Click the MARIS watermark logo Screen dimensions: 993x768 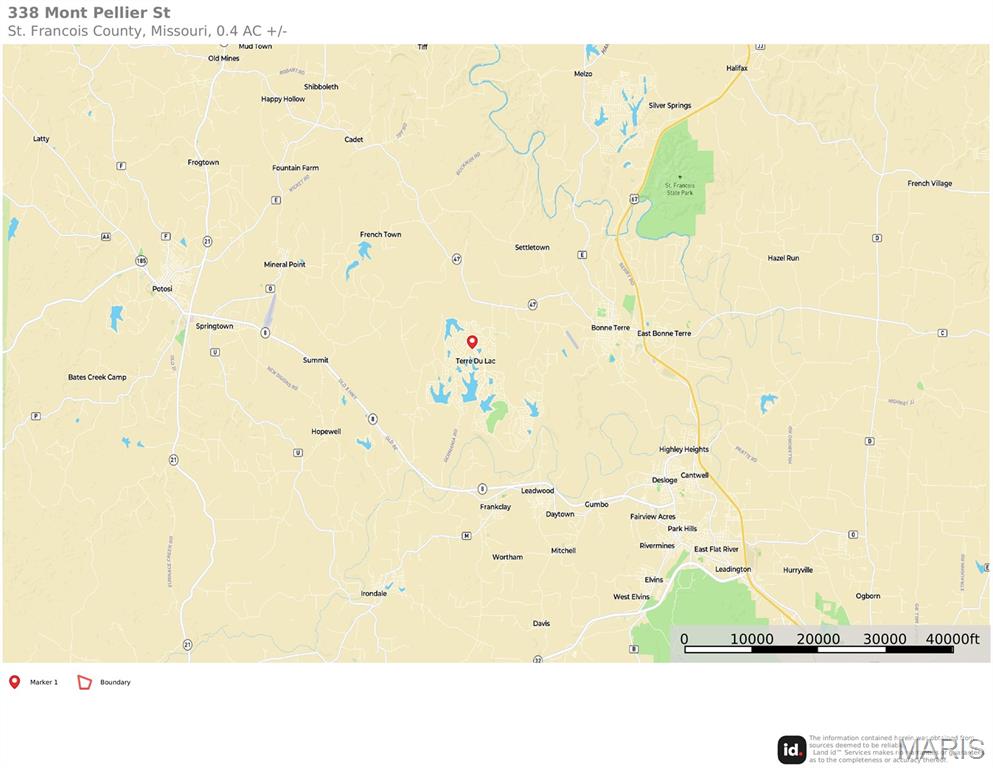coord(942,750)
